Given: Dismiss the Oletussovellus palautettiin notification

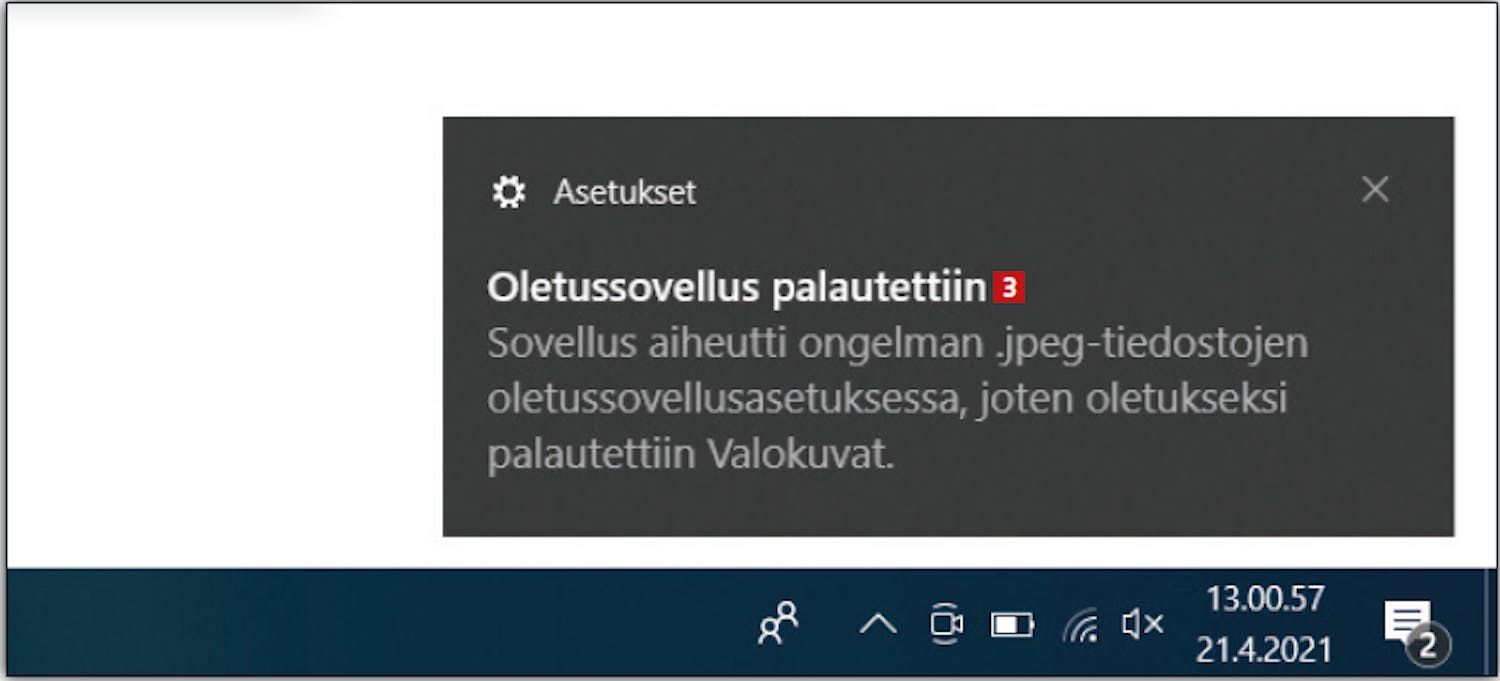Looking at the screenshot, I should [1375, 189].
